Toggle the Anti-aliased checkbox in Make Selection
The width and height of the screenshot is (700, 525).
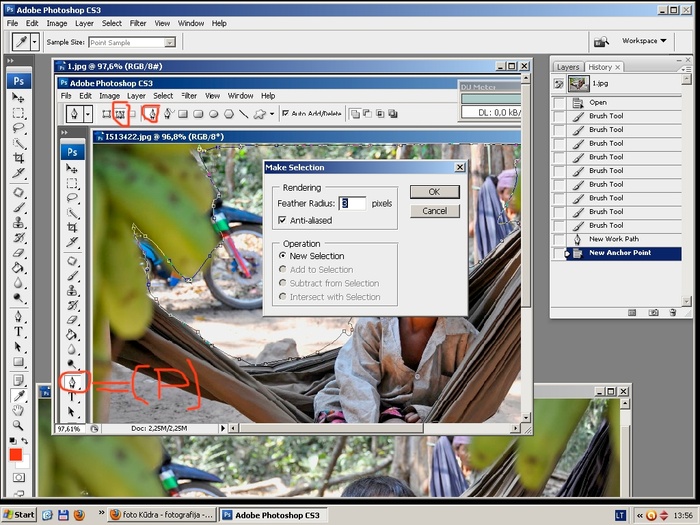pyautogui.click(x=283, y=220)
